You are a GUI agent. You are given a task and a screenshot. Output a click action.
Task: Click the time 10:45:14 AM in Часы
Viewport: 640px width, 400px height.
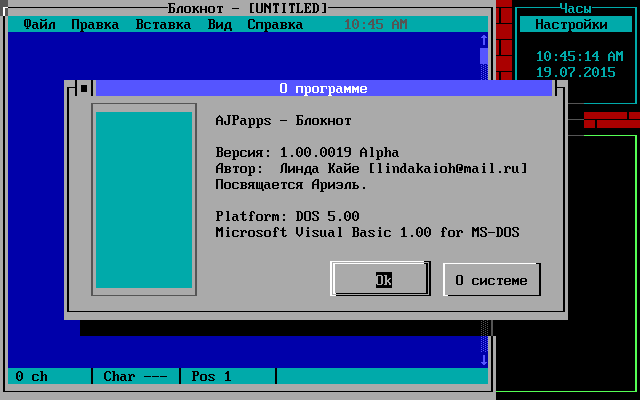pos(579,56)
